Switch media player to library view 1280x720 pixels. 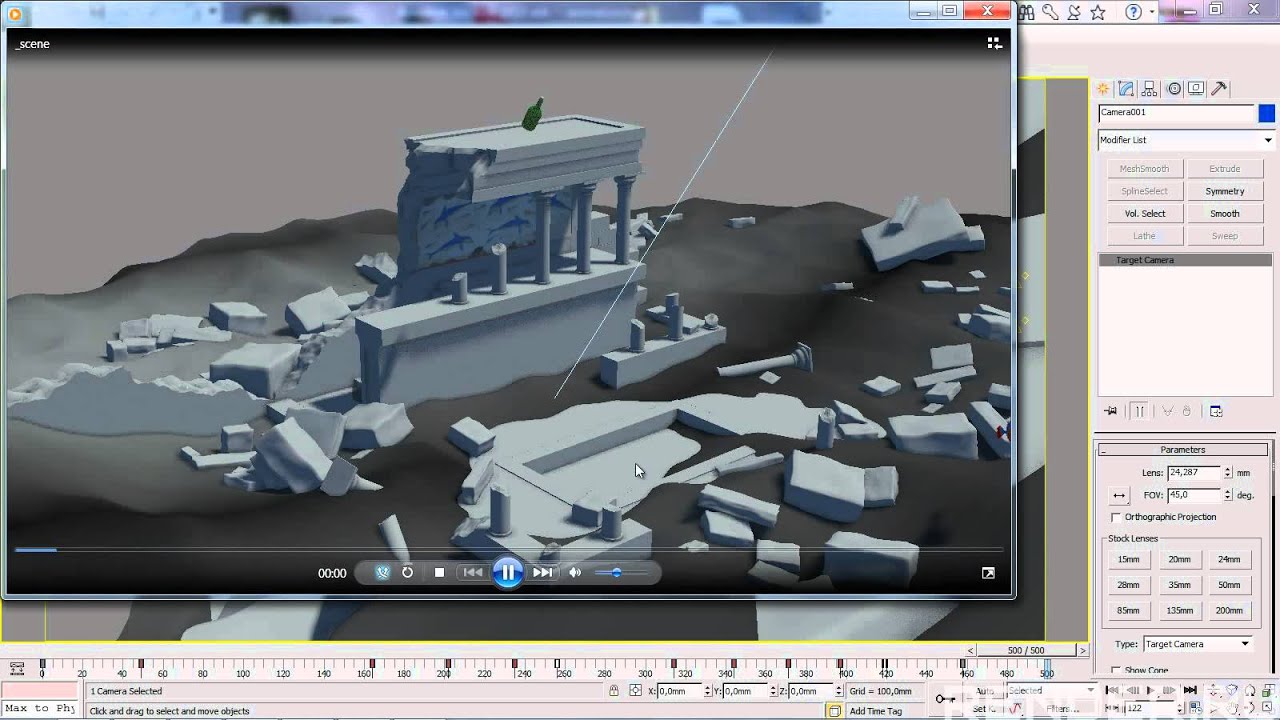(x=994, y=43)
